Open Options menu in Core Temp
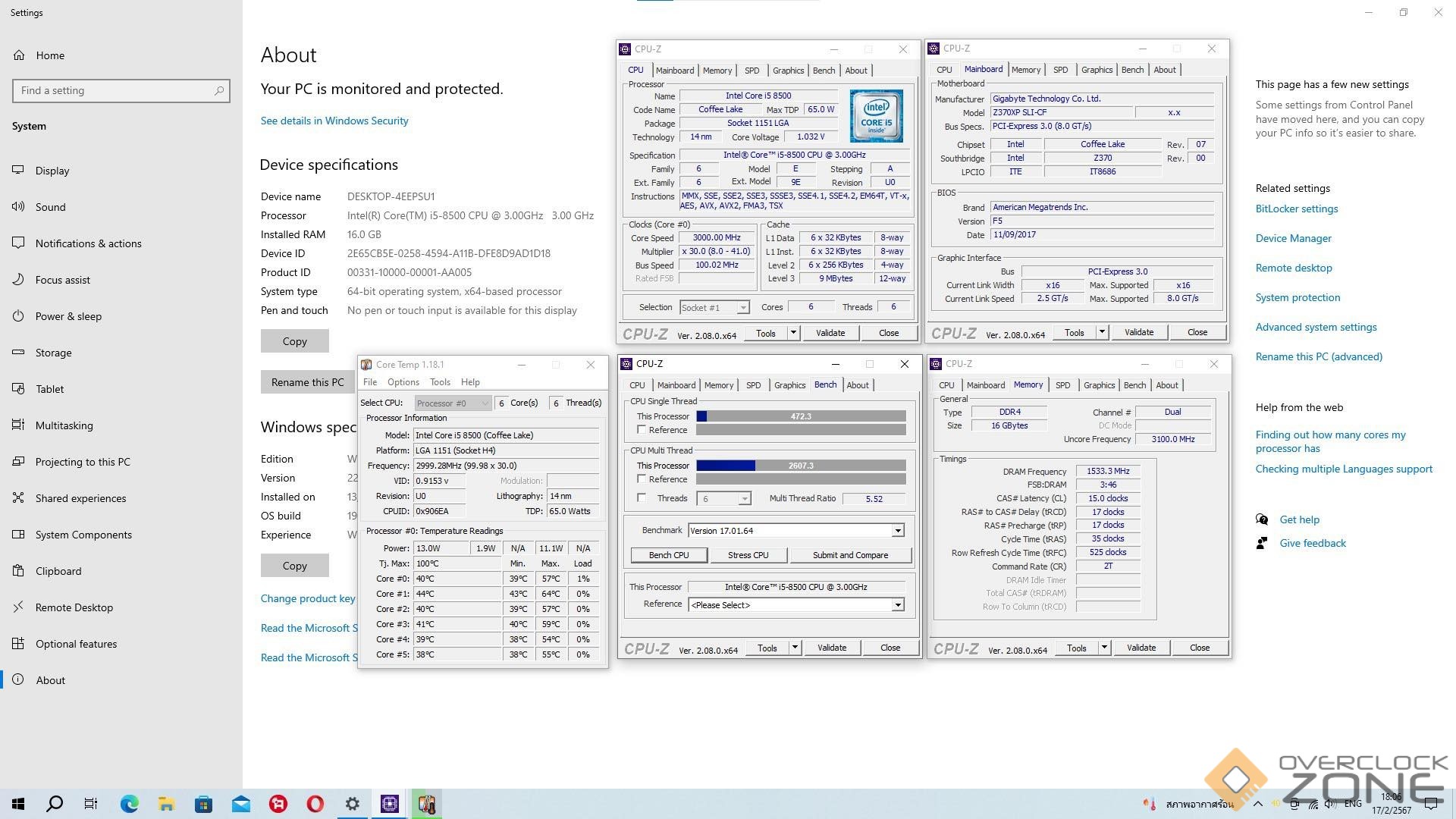The width and height of the screenshot is (1456, 819). [x=403, y=382]
